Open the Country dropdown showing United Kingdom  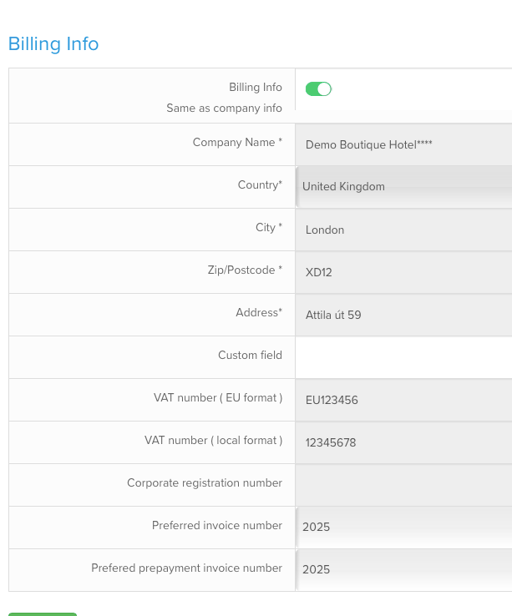[x=404, y=187]
